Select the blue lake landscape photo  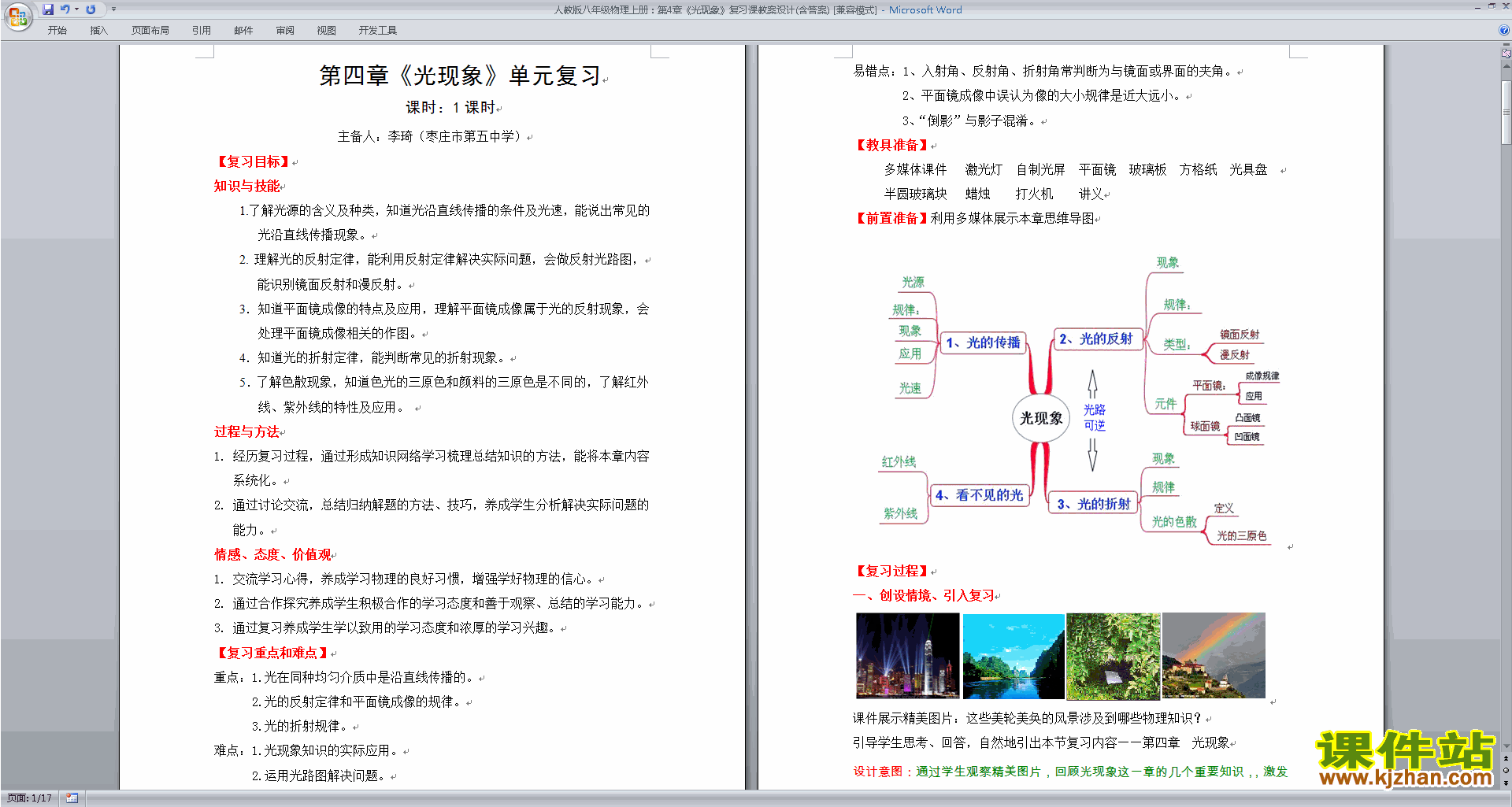click(1013, 657)
